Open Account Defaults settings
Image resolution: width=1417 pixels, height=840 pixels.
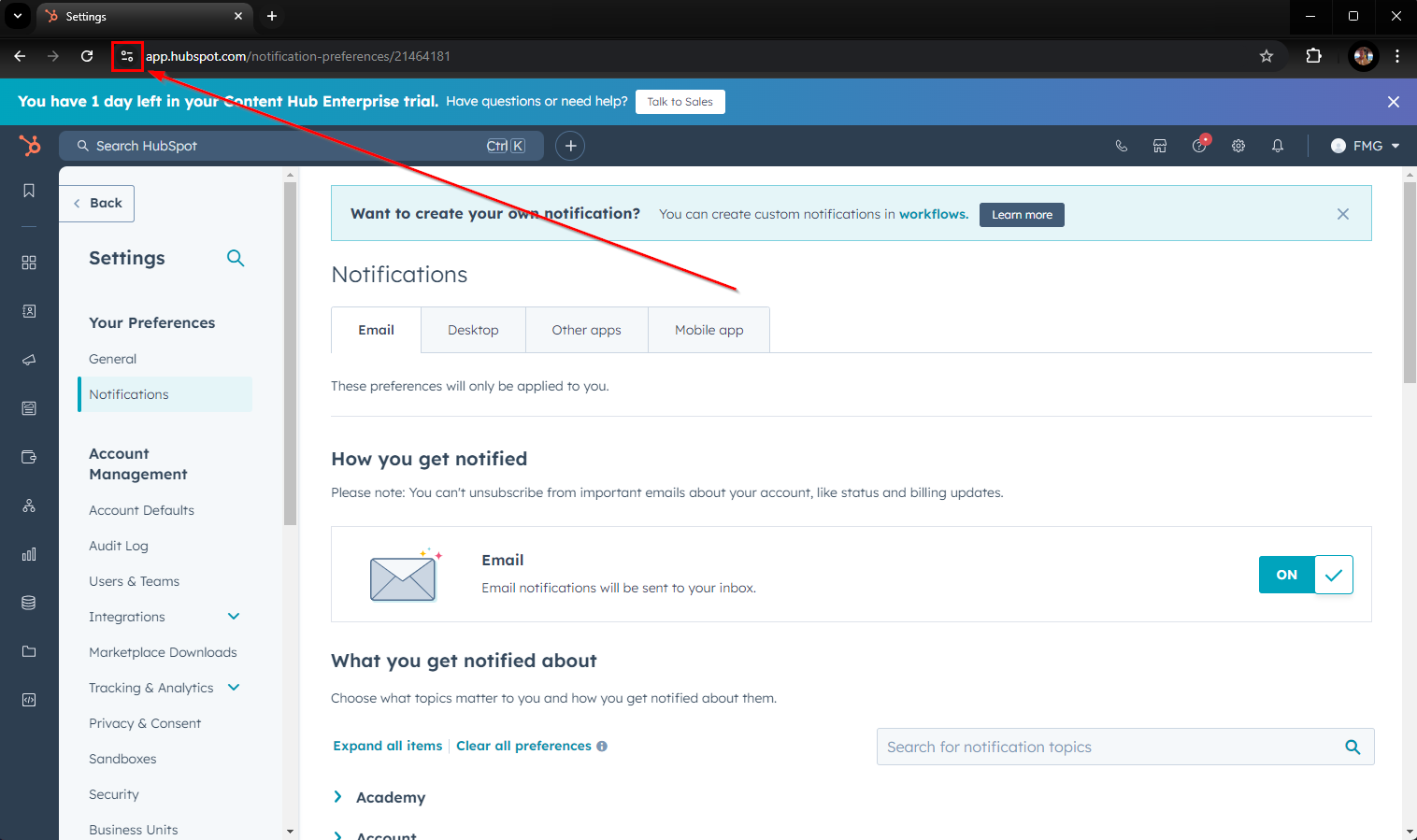point(142,510)
